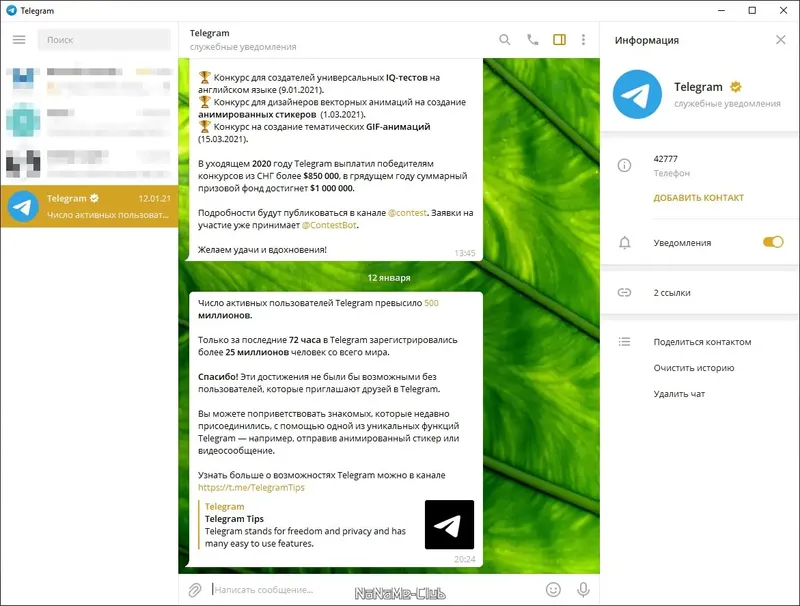Click the 20:24 message timestamp
800x606 pixels.
tap(465, 559)
